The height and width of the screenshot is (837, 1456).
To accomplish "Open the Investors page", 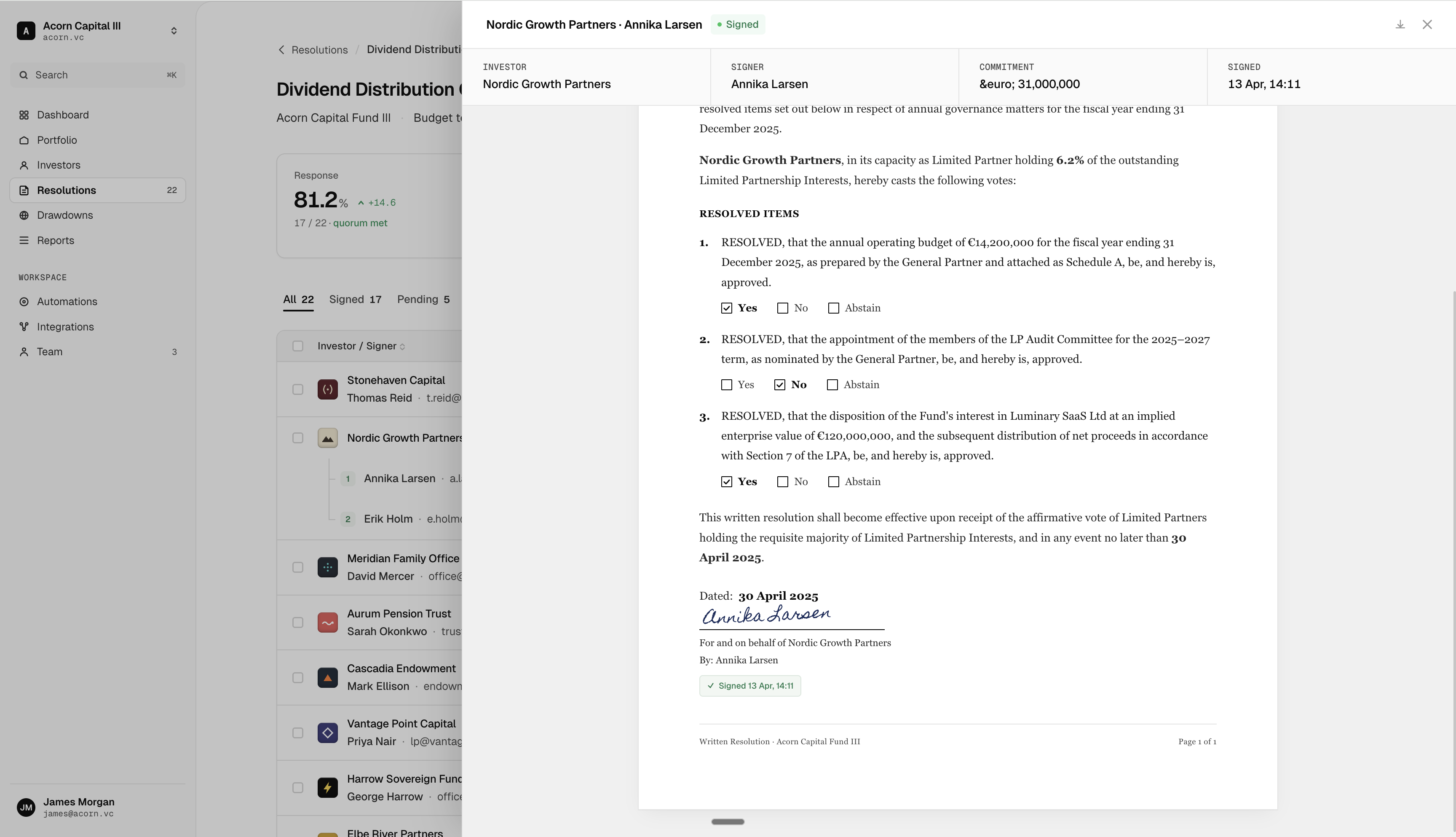I will (x=98, y=165).
